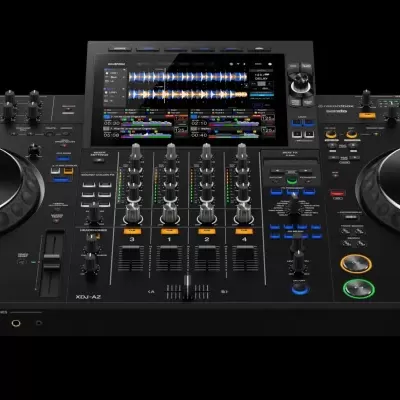400x400 pixels.
Task: Tap the Beat FX beat-right arrow button
Action: click(305, 171)
